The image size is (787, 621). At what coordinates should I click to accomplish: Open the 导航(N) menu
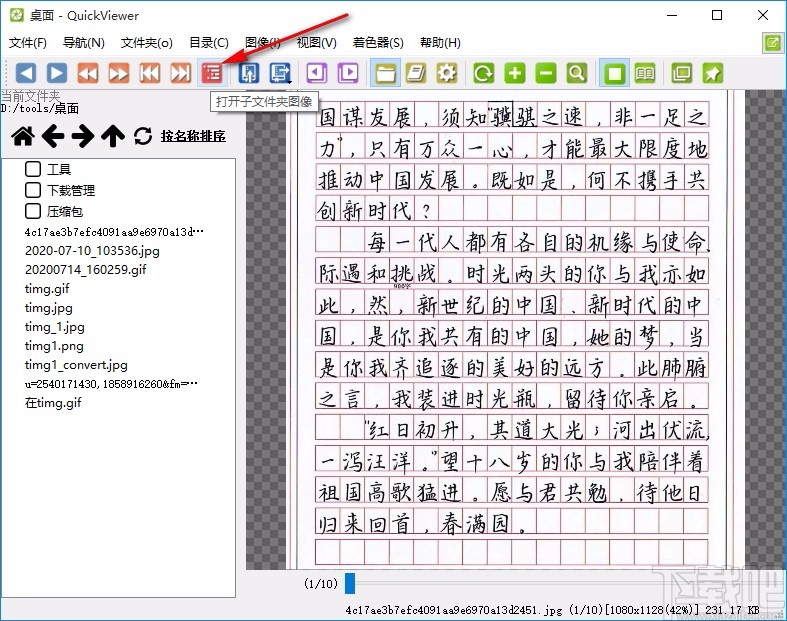pos(84,43)
